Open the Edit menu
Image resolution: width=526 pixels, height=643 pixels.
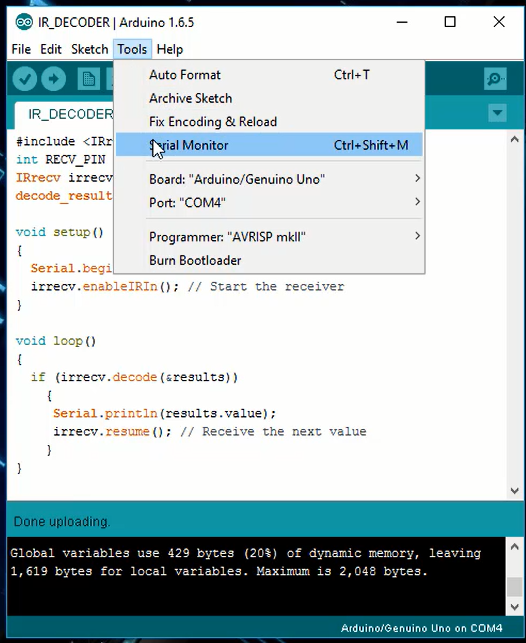[x=51, y=49]
